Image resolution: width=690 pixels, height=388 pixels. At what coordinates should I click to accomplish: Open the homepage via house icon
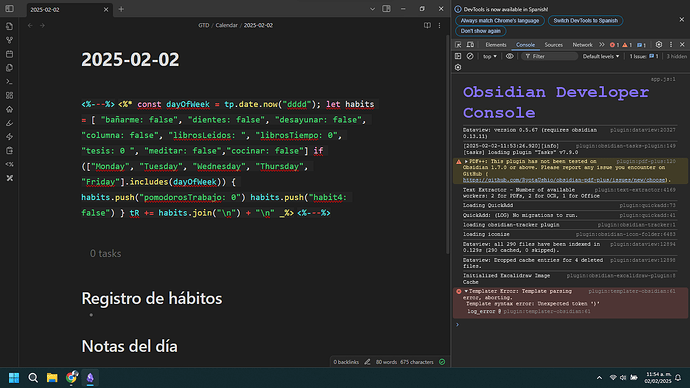[x=9, y=109]
